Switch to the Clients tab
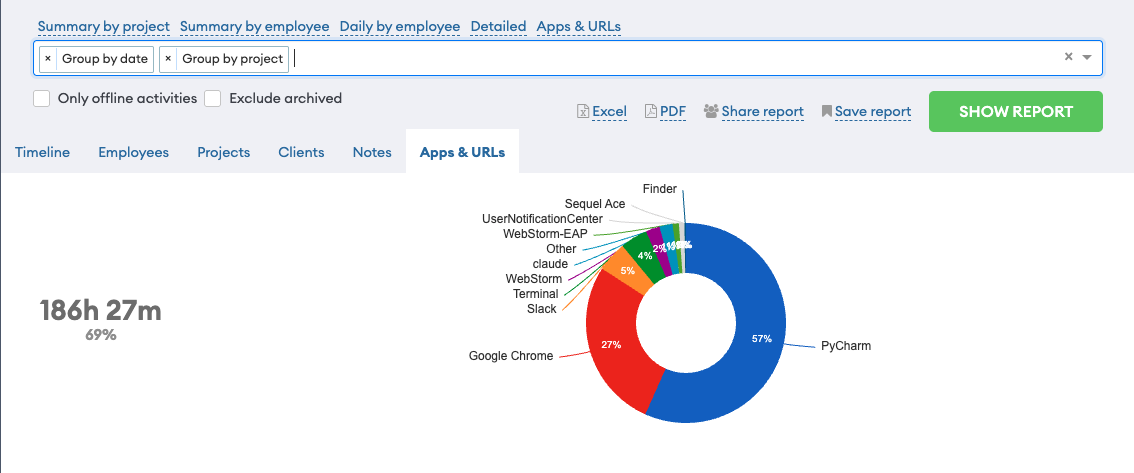1134x473 pixels. click(x=302, y=153)
